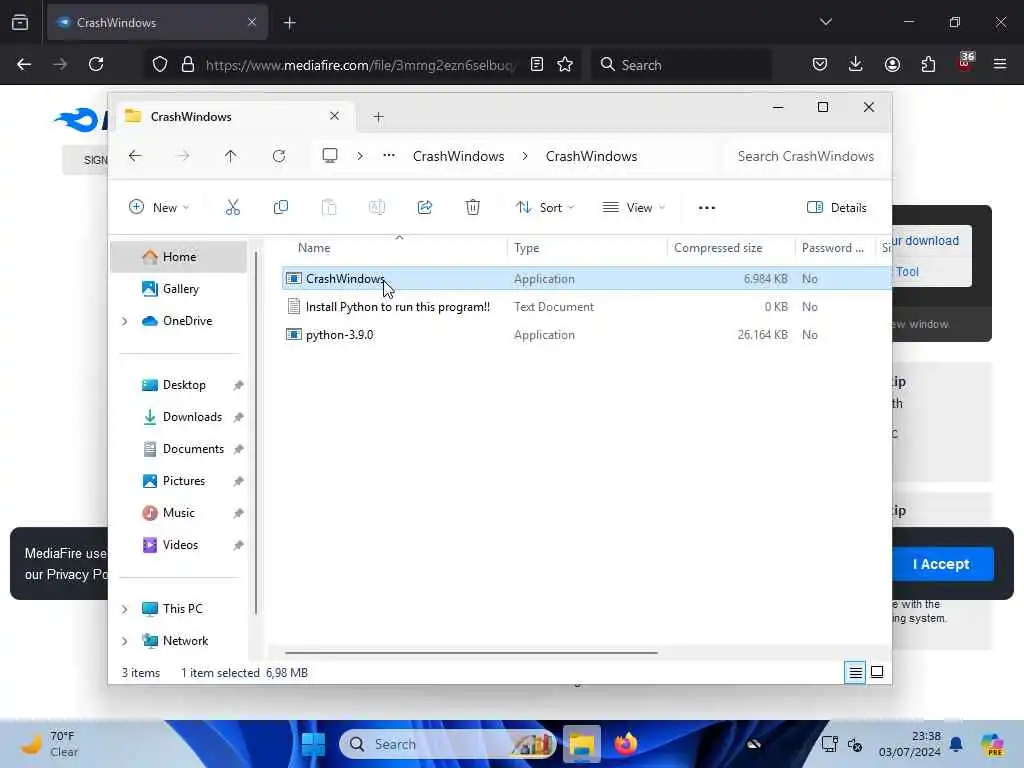Reload the page in Firefox

click(96, 64)
